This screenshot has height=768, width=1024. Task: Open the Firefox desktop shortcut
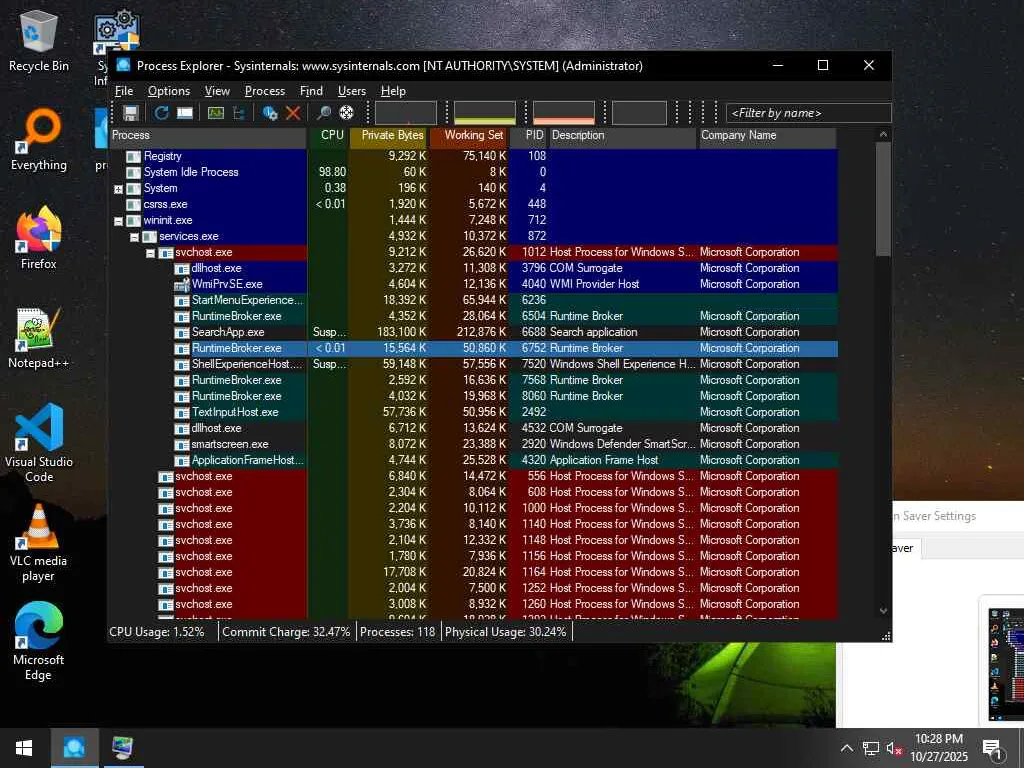click(x=39, y=238)
